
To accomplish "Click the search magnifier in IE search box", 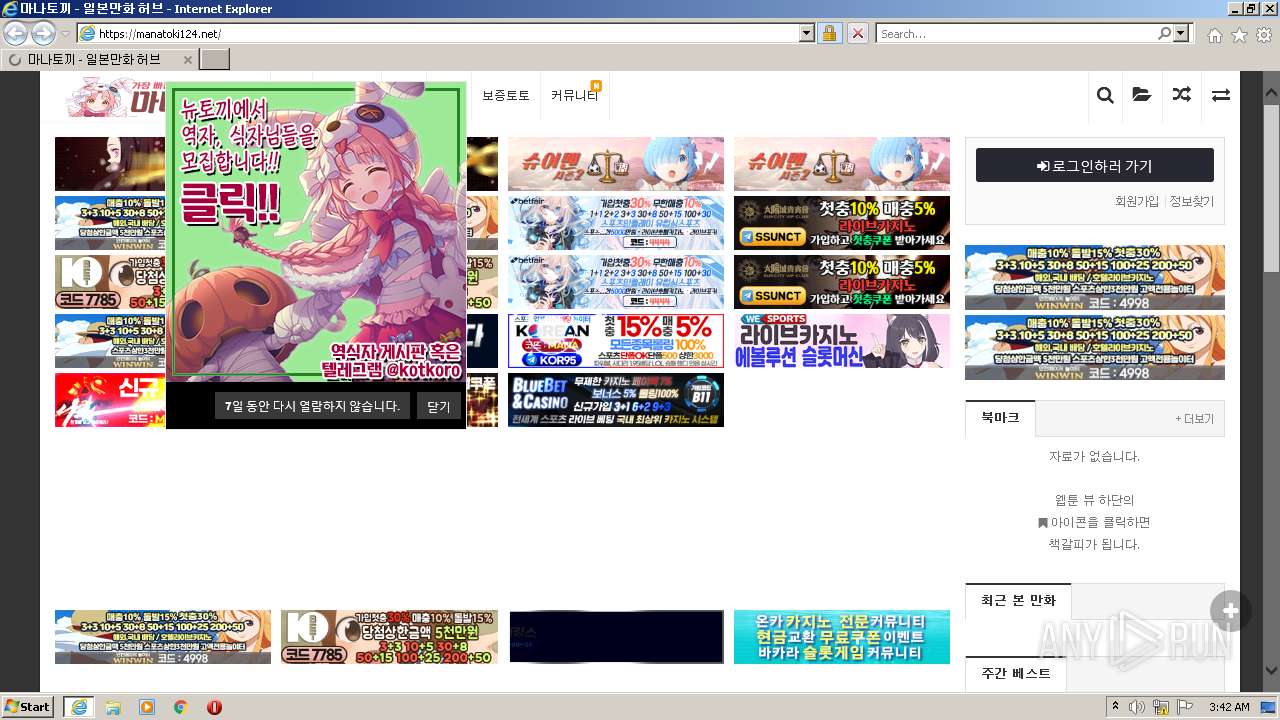I will pyautogui.click(x=1165, y=33).
